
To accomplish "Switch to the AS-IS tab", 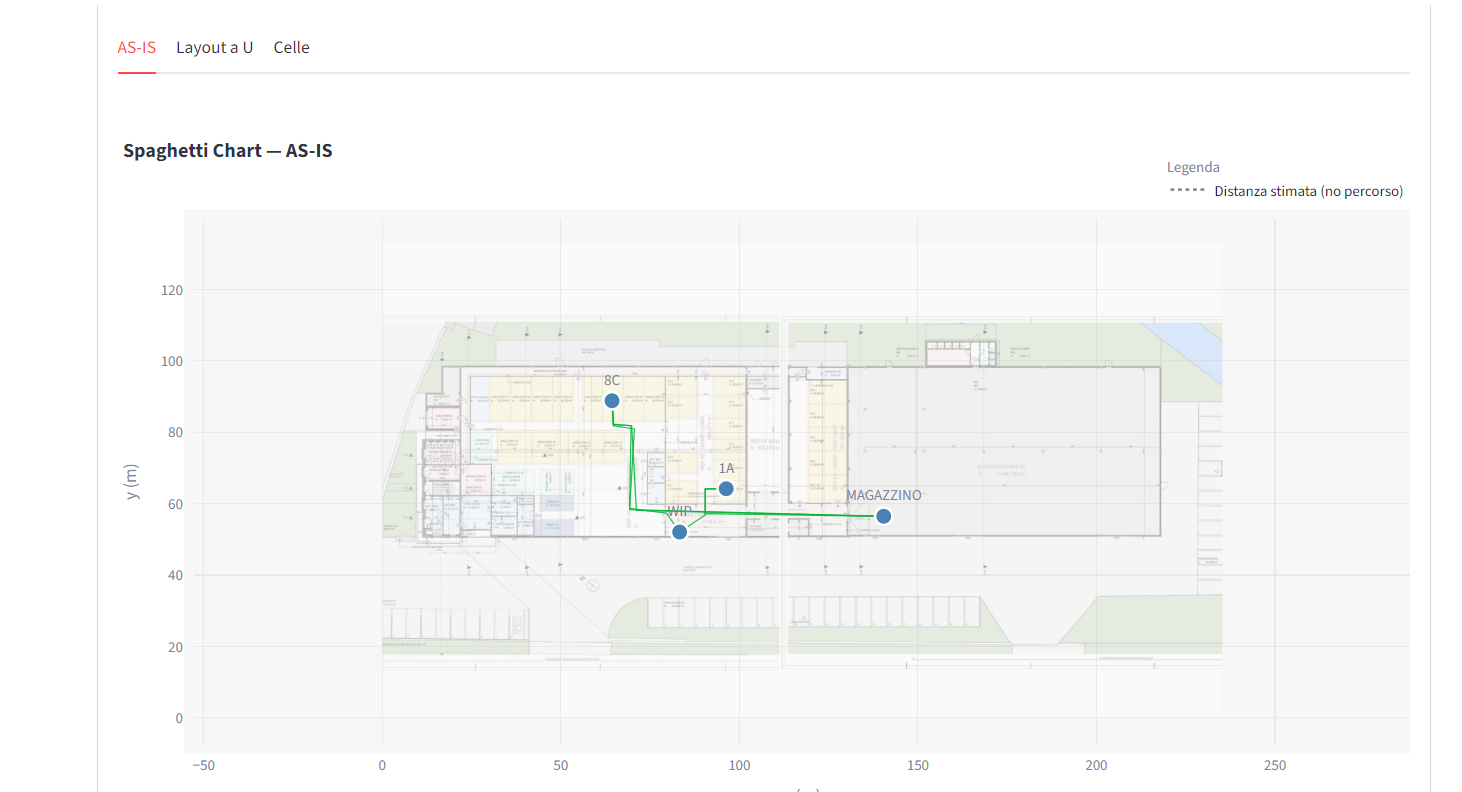I will (x=137, y=47).
